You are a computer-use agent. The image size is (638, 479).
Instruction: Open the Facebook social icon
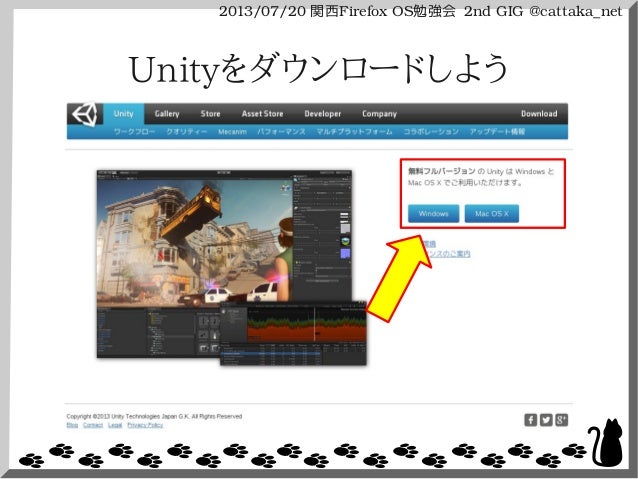[531, 420]
